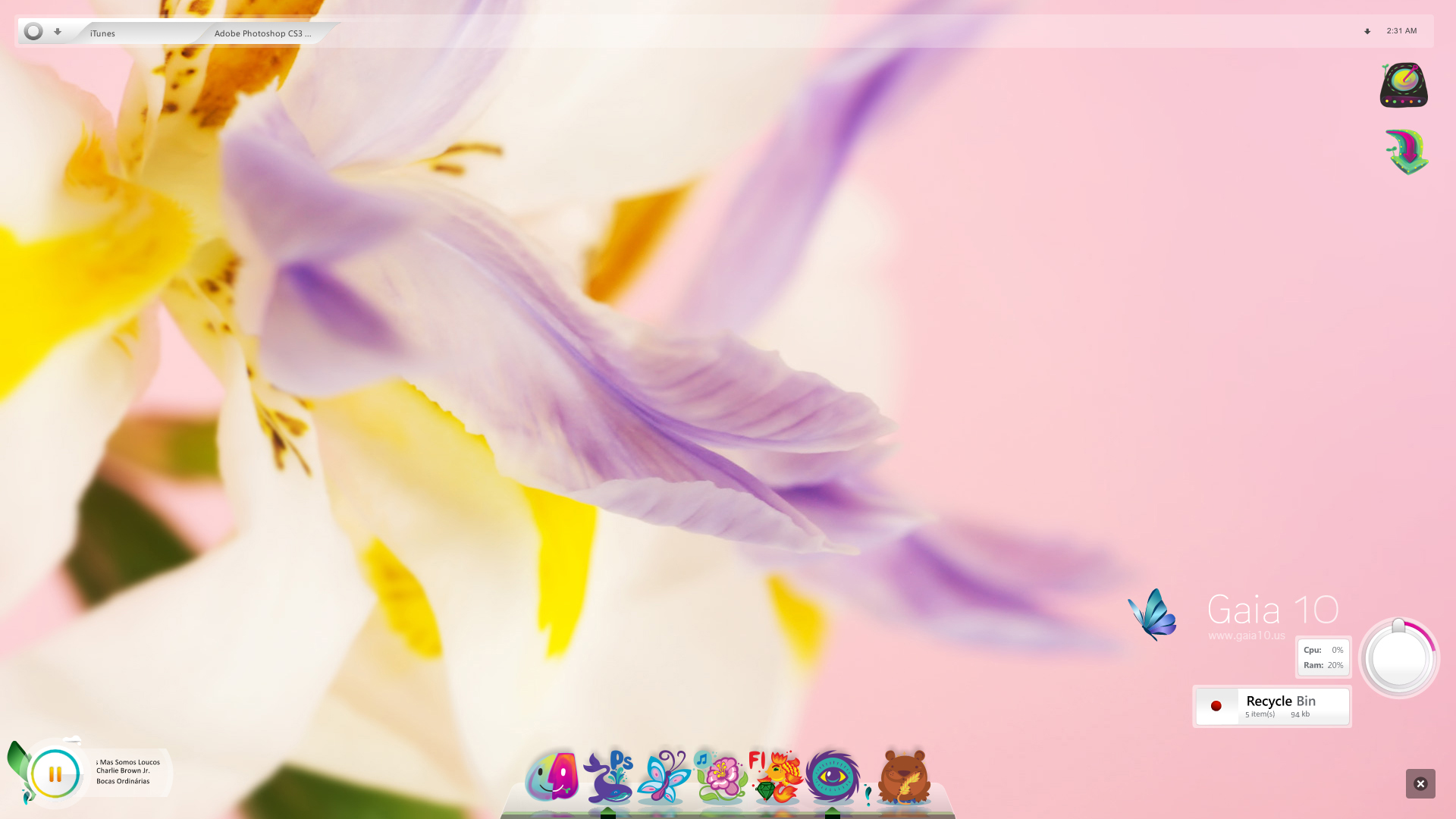Launch the Flash goldfish dock icon
The width and height of the screenshot is (1456, 819).
[776, 777]
